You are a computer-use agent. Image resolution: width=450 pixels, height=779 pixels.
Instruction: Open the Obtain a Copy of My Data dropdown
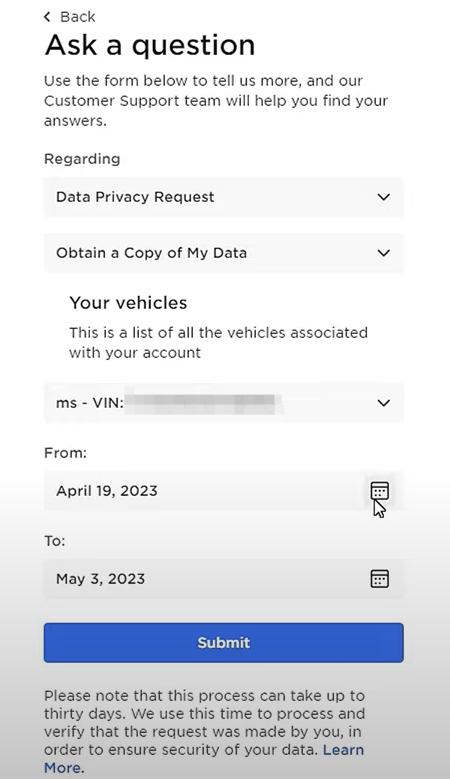[x=224, y=253]
